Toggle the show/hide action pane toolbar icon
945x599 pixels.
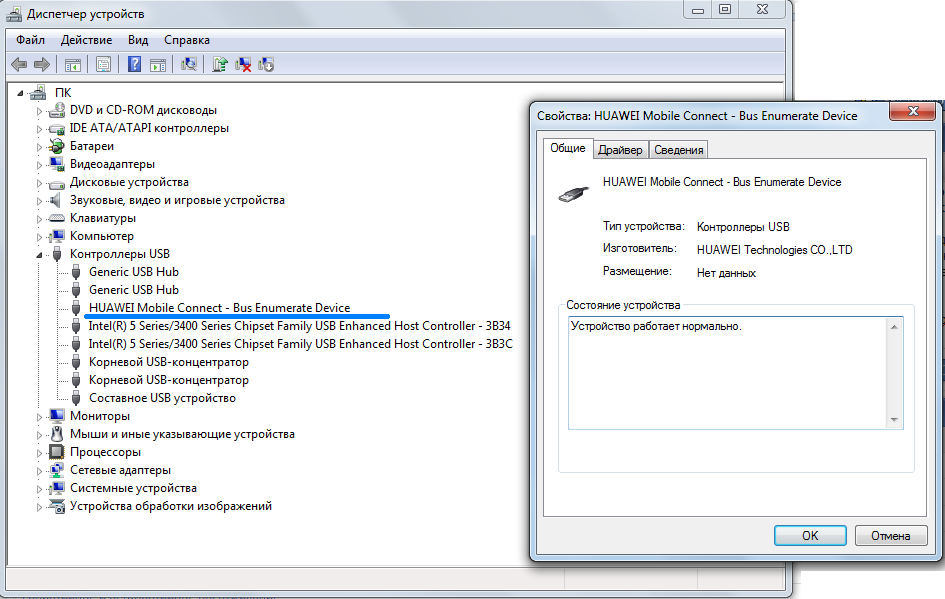pos(158,64)
